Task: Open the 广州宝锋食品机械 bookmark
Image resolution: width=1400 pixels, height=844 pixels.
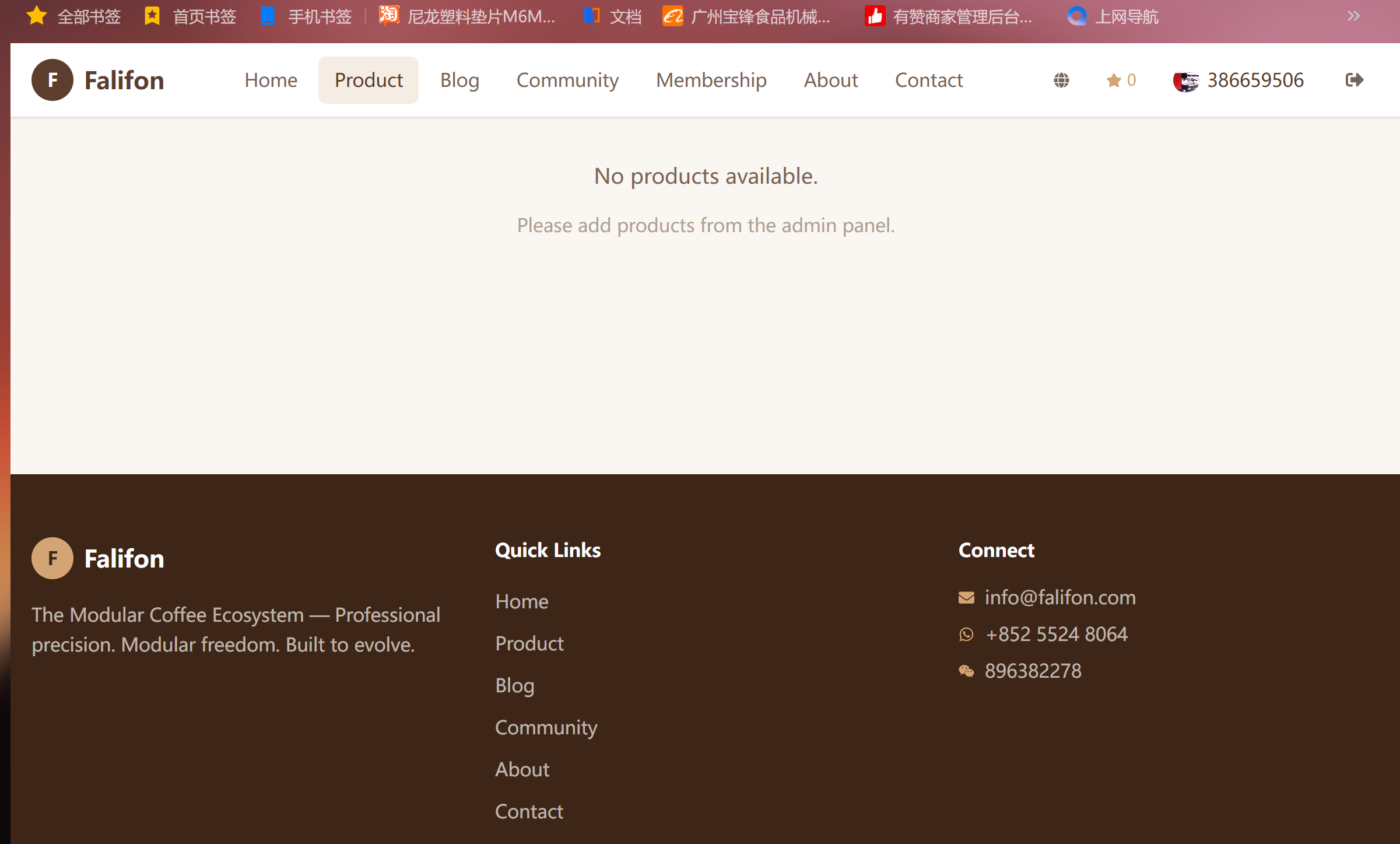Action: click(746, 16)
